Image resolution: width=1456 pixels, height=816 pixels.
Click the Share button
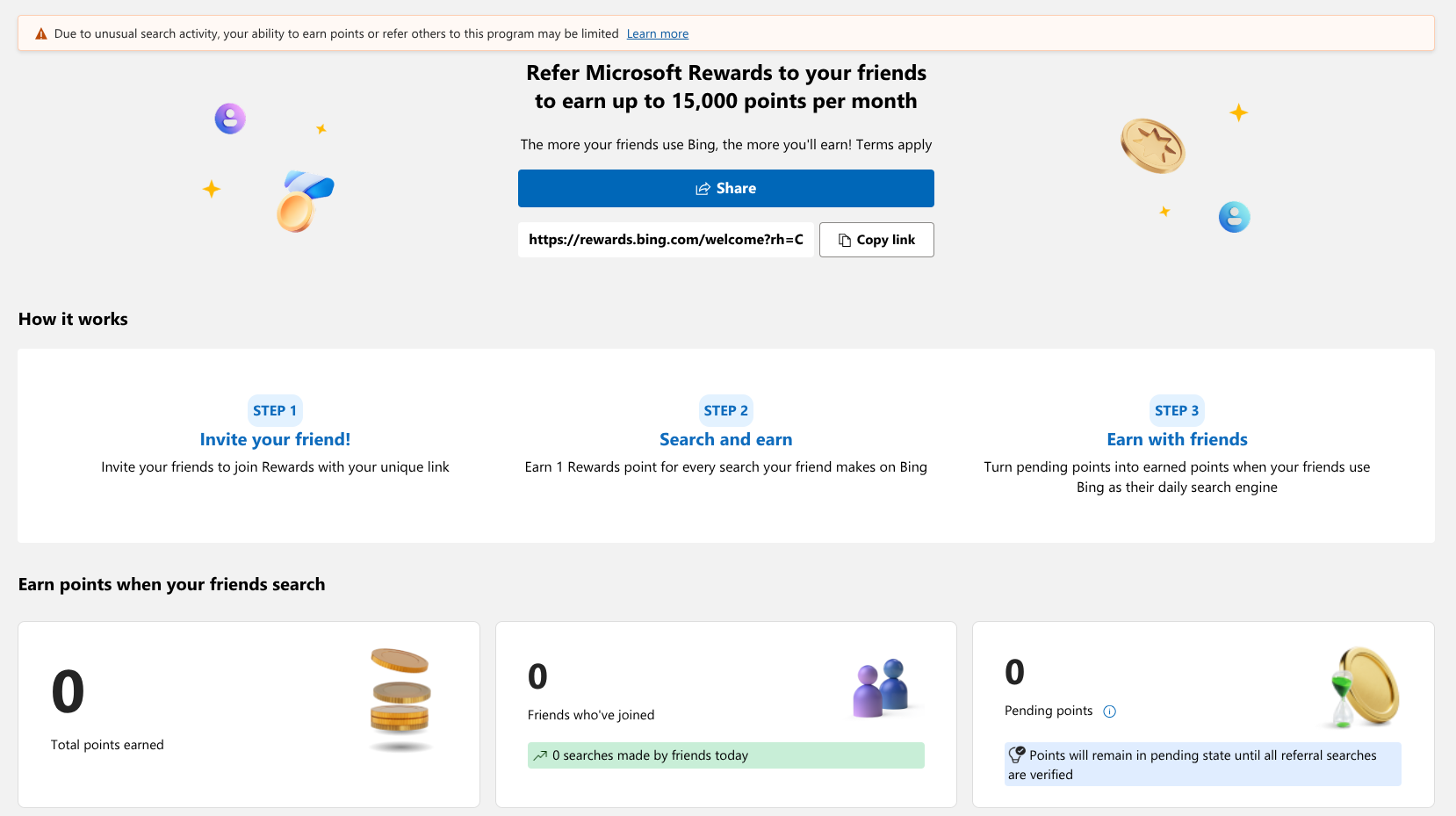[x=725, y=188]
